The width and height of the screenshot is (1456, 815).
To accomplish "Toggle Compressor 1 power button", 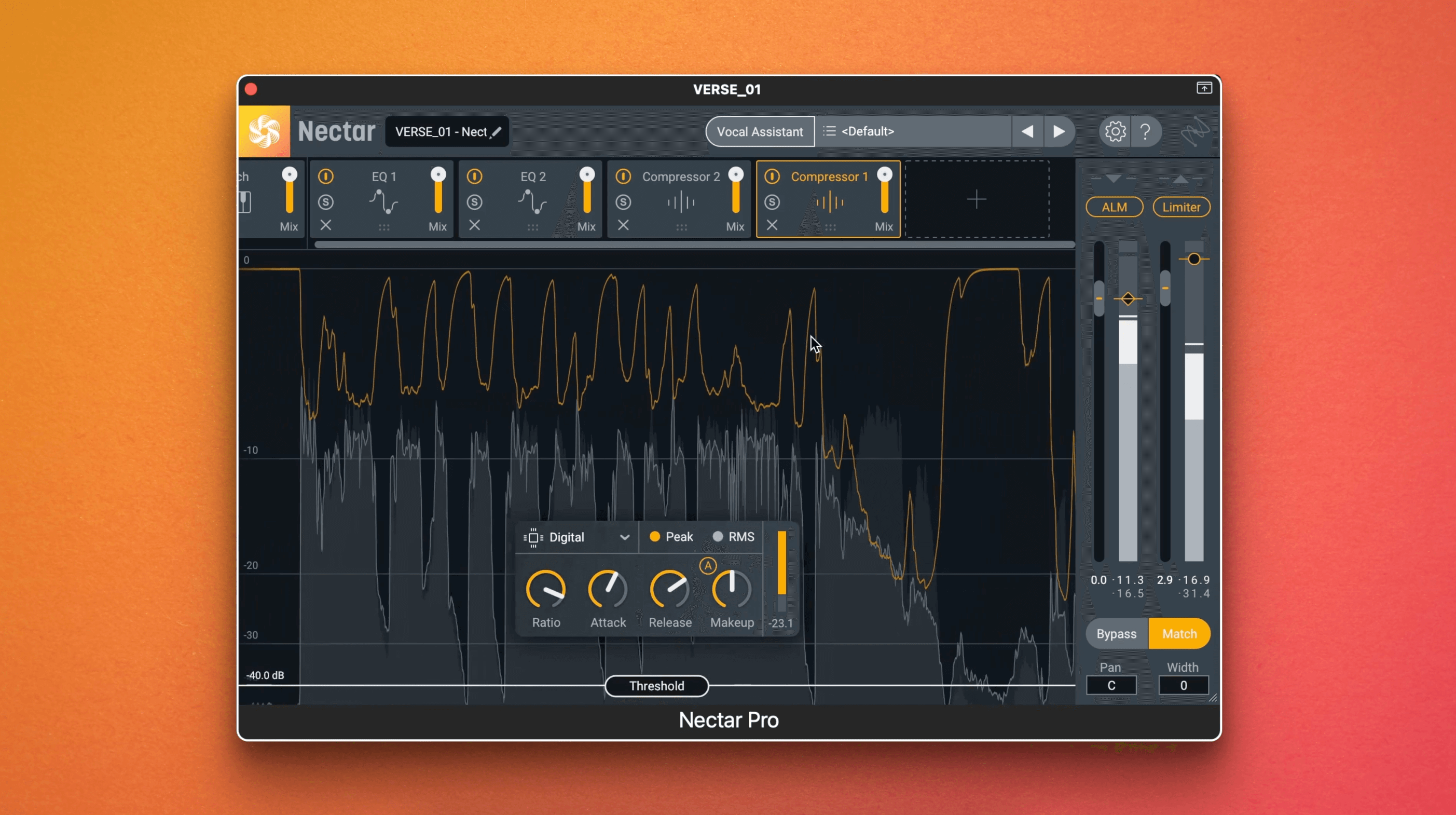I will coord(772,176).
